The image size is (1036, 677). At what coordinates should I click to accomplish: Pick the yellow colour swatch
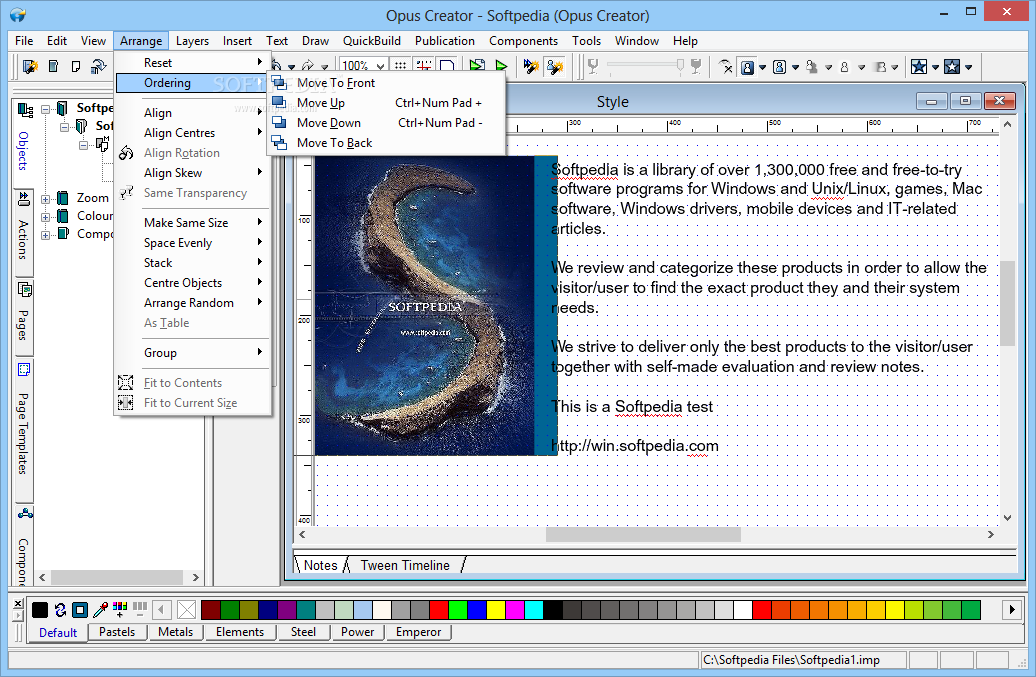(x=496, y=610)
